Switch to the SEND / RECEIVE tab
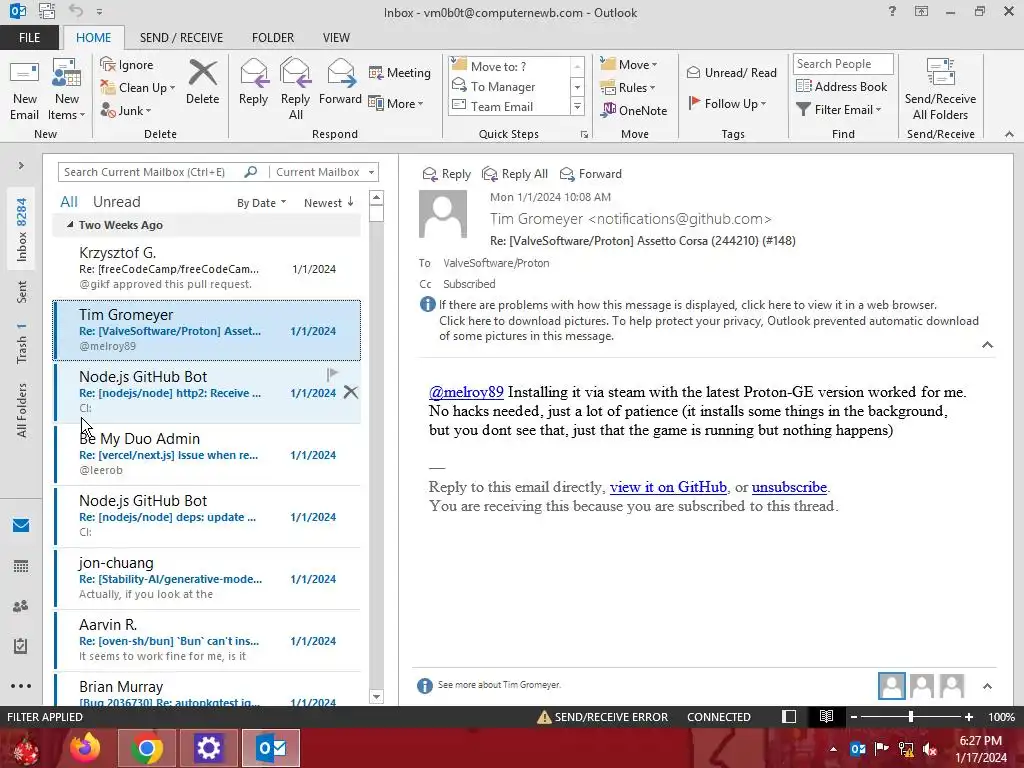The width and height of the screenshot is (1024, 768). (182, 38)
